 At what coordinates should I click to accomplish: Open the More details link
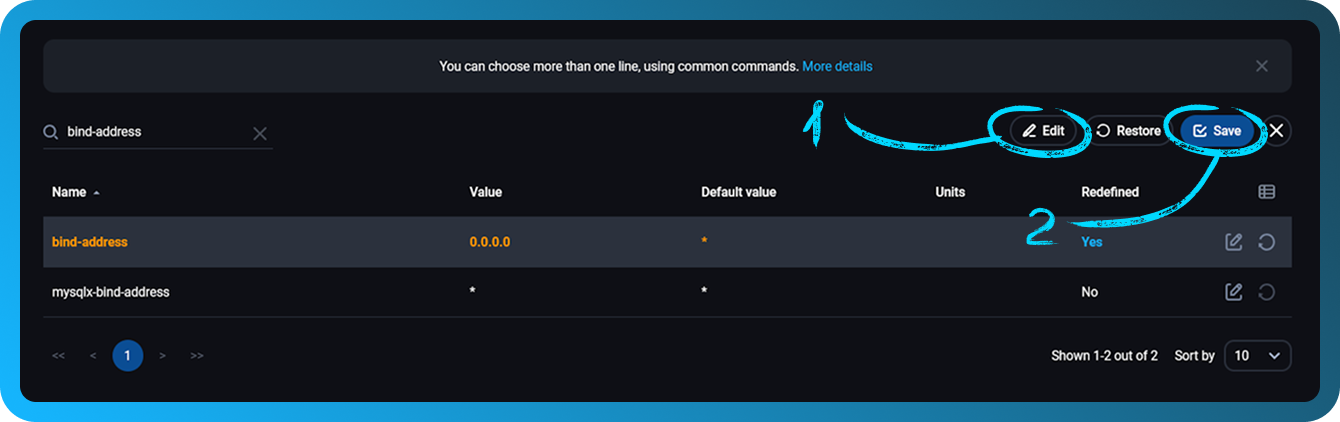837,66
